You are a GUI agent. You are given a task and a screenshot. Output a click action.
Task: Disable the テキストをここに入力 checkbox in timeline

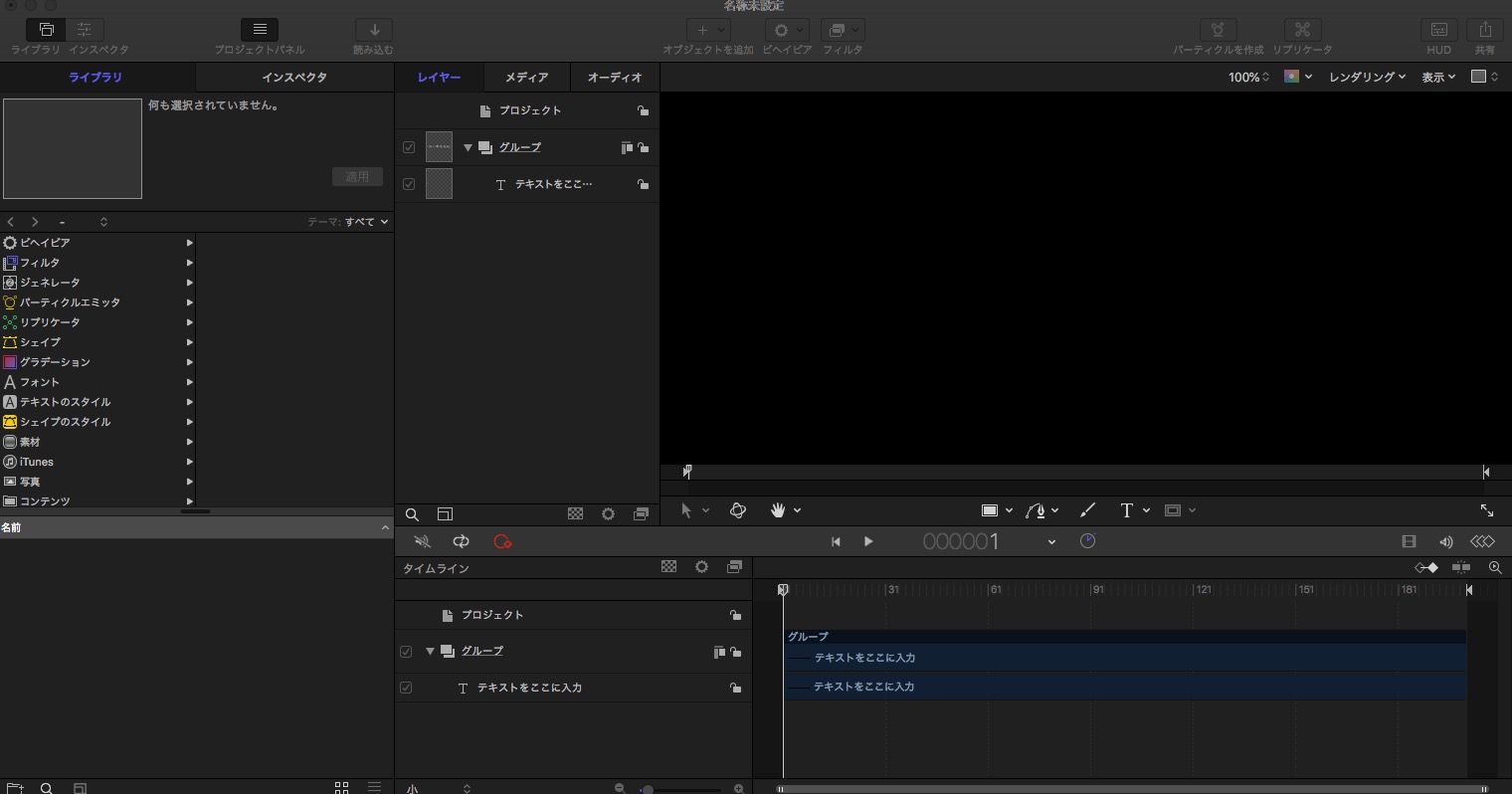(x=406, y=687)
